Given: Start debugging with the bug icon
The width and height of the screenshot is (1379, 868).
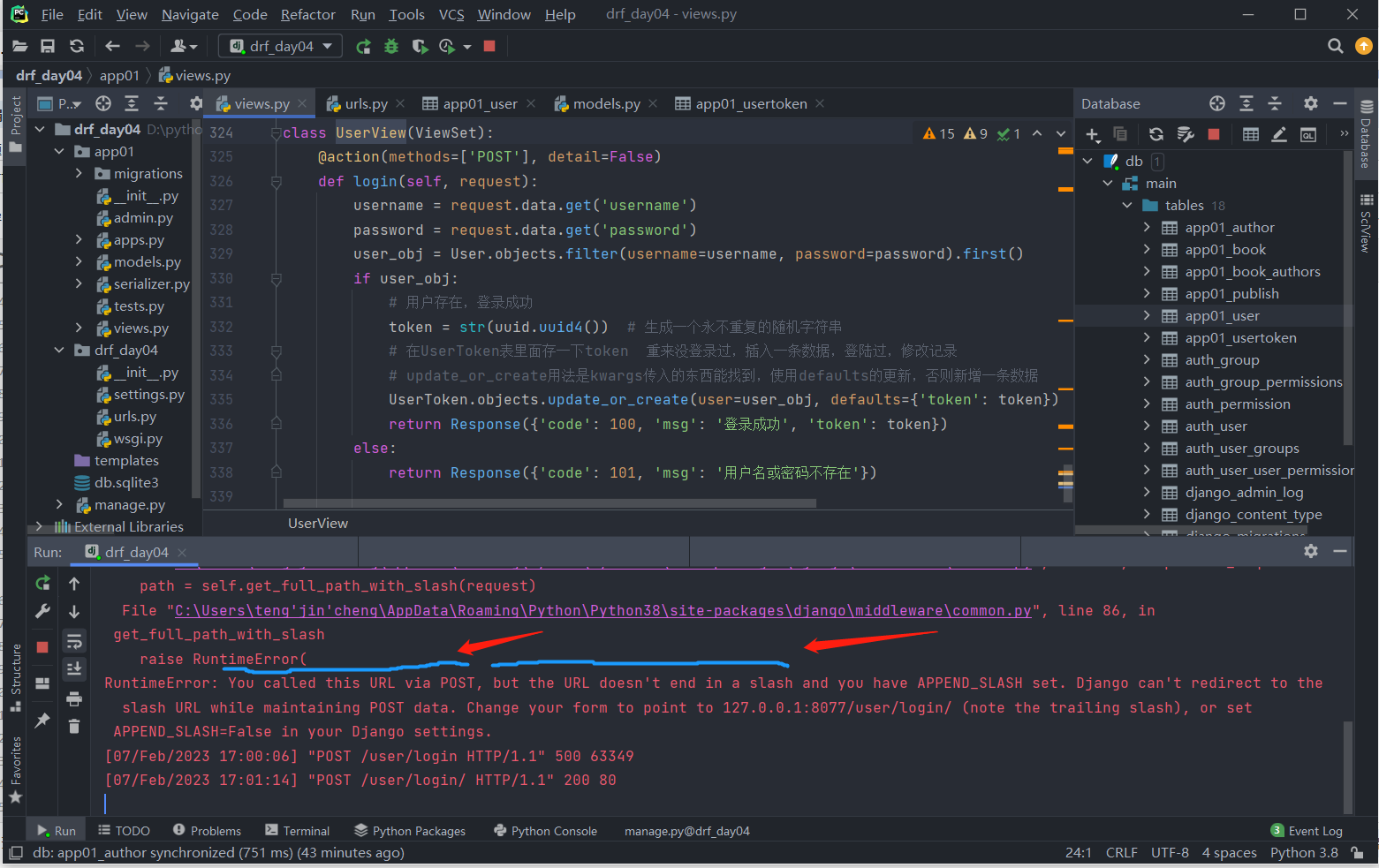Looking at the screenshot, I should 391,47.
